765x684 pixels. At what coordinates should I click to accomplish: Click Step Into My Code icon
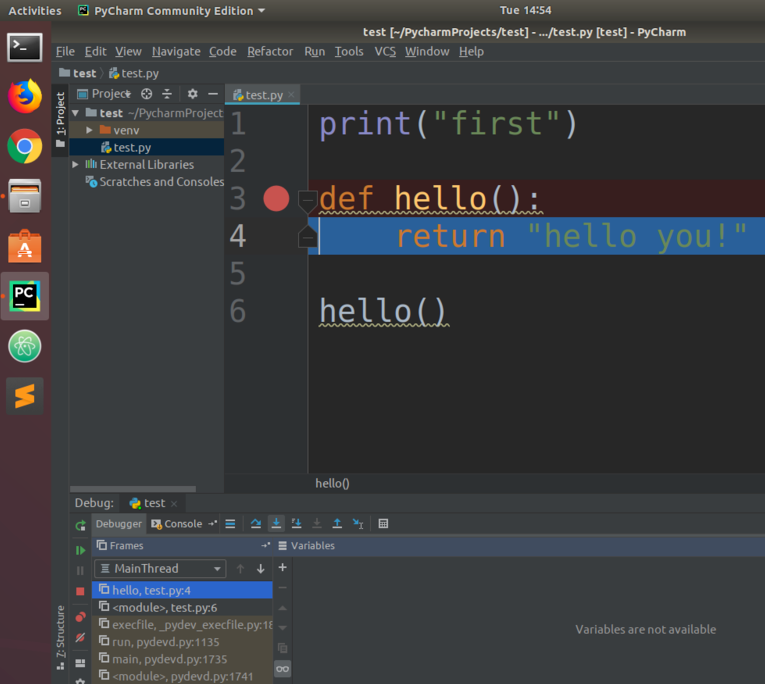296,524
